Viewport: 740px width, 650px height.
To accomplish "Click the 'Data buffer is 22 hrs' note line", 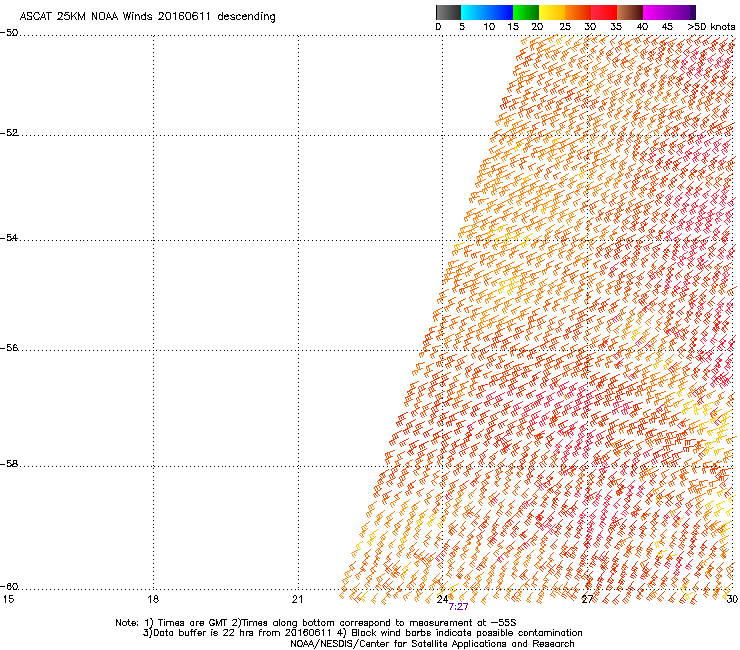I will [x=362, y=633].
